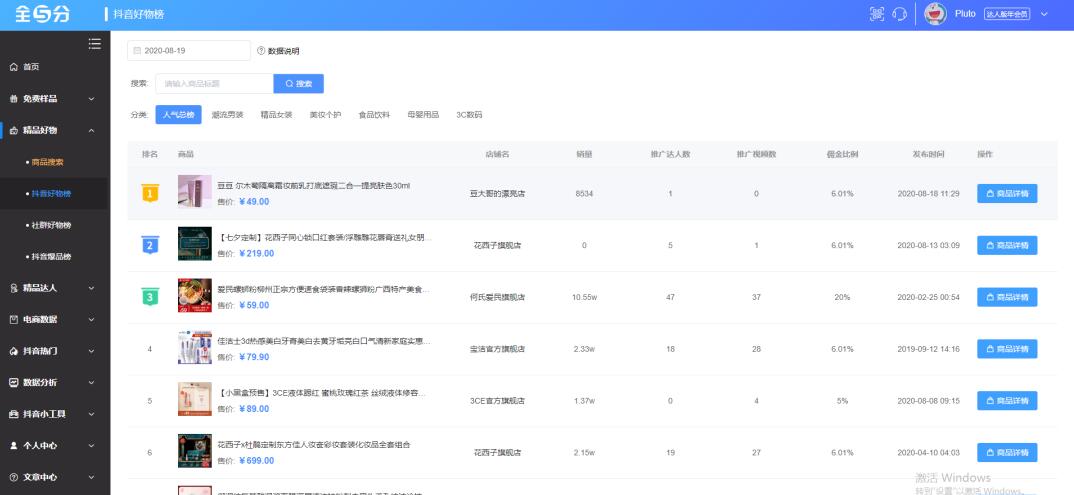Click the sales value 10.55w
This screenshot has width=1074, height=495.
584,297
